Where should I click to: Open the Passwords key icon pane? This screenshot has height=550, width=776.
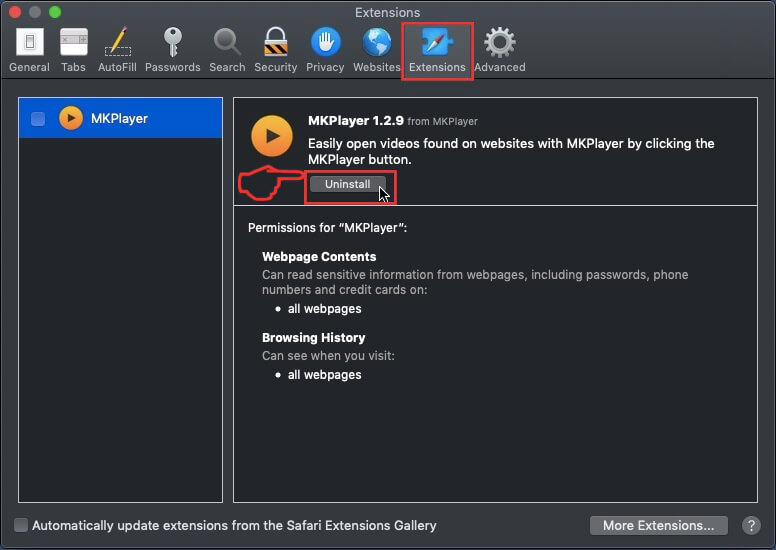[172, 50]
